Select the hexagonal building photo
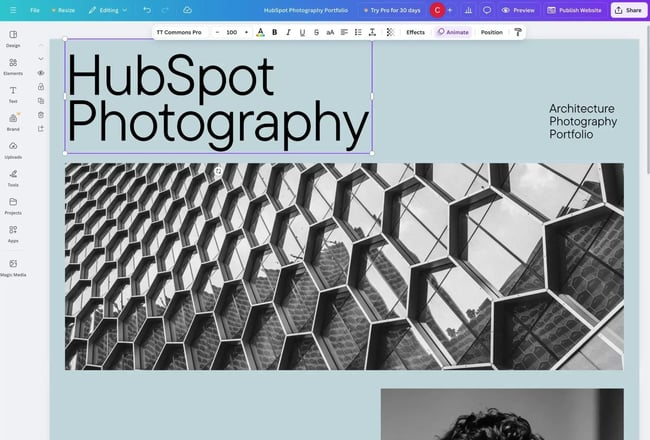The image size is (650, 440). (344, 266)
